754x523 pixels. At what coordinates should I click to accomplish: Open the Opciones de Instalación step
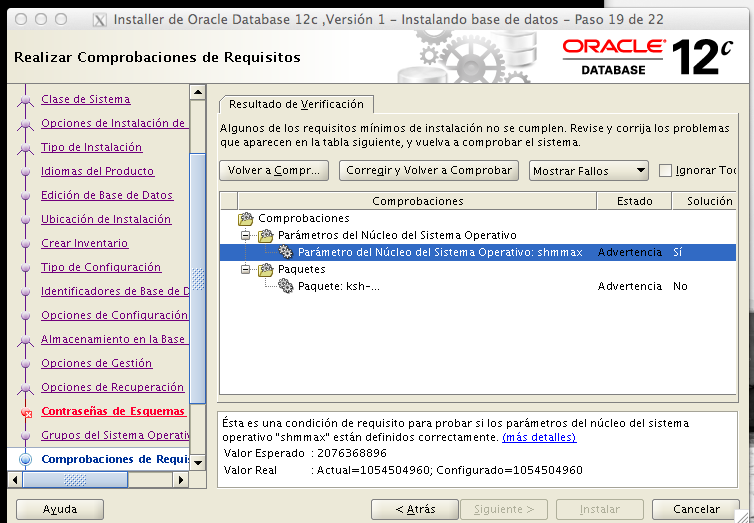(x=114, y=124)
